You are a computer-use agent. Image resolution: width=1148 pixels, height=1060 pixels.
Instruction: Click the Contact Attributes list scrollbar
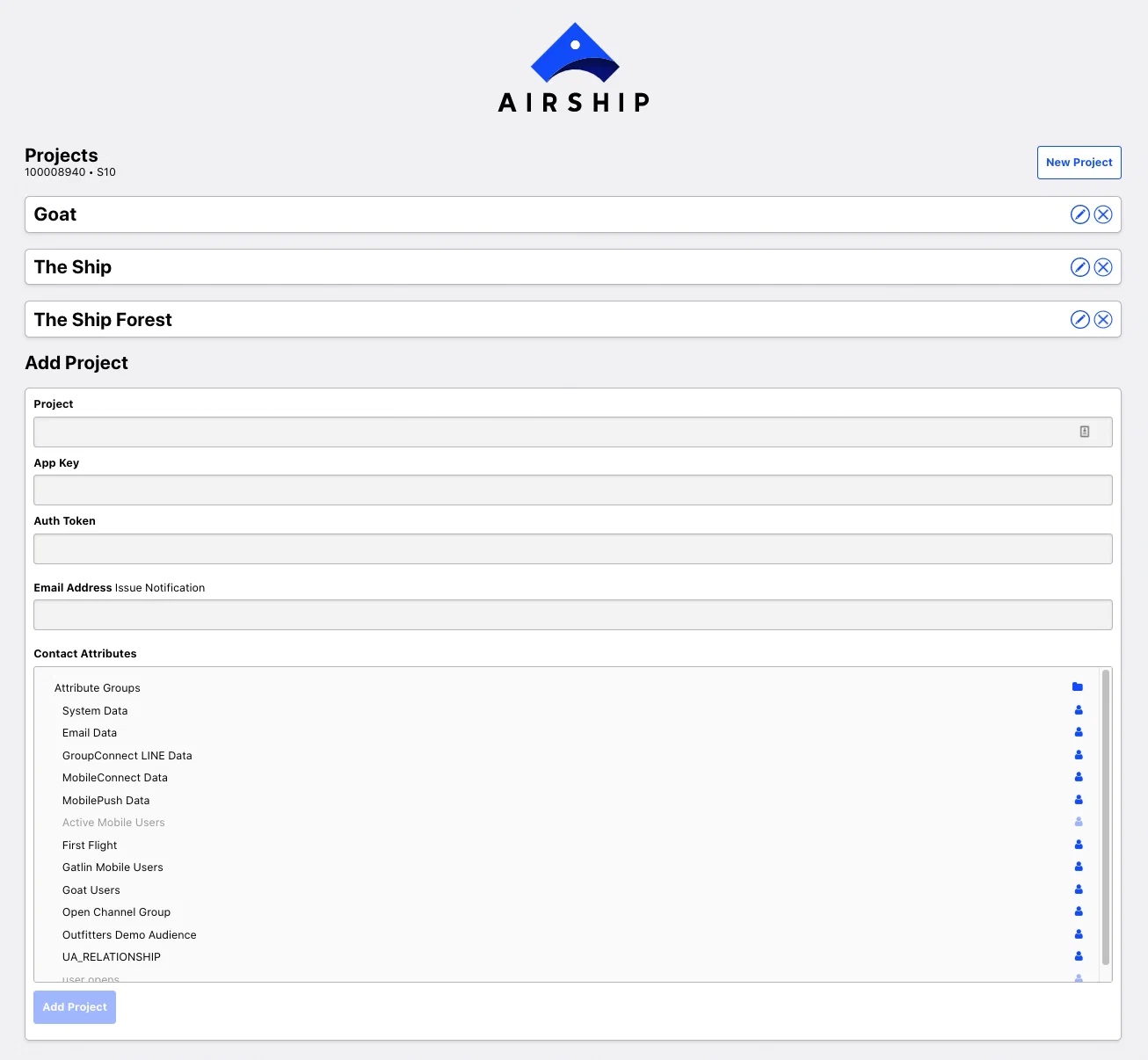[x=1105, y=817]
